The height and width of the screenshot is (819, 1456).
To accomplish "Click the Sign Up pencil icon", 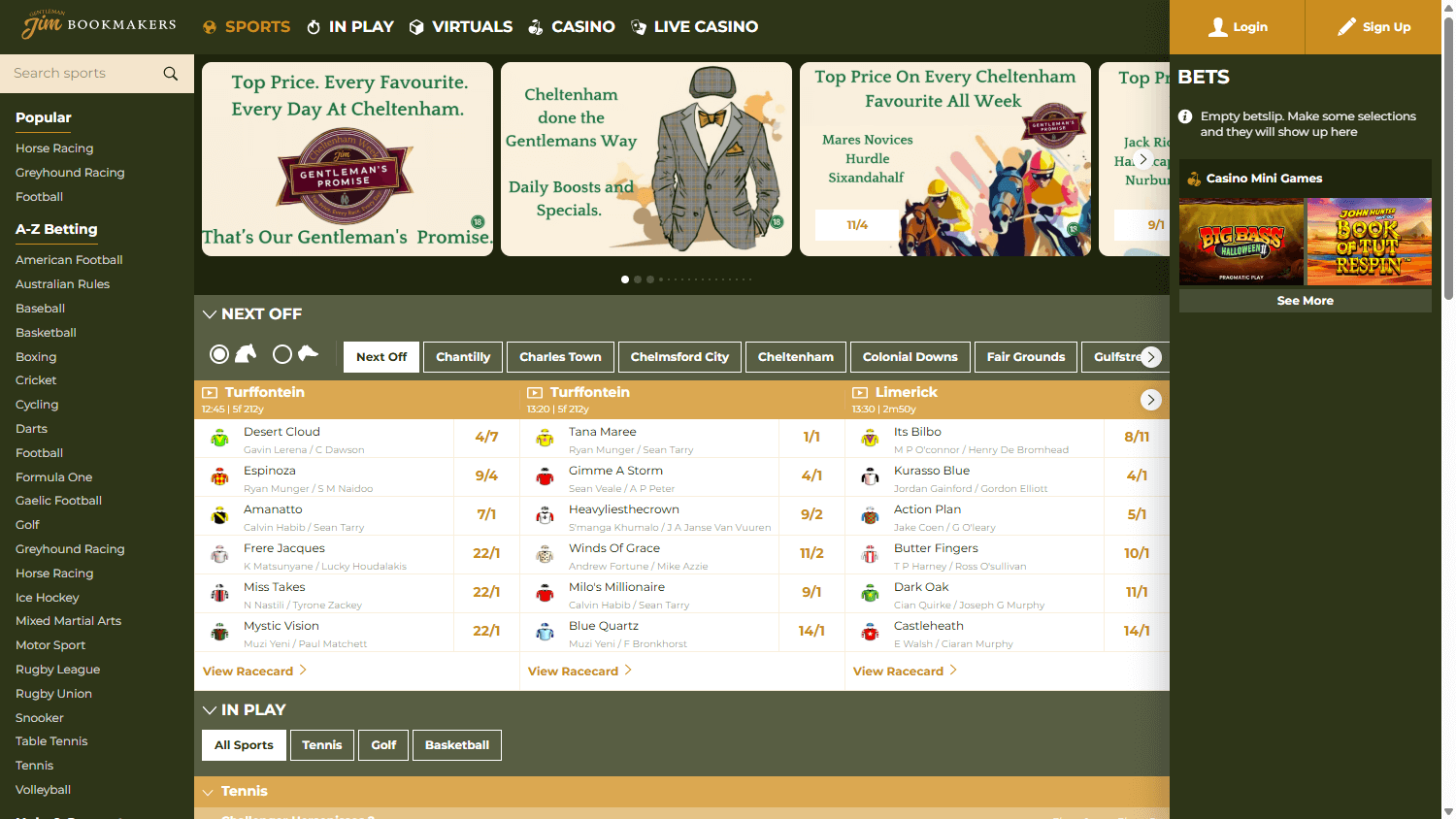I will (1346, 27).
